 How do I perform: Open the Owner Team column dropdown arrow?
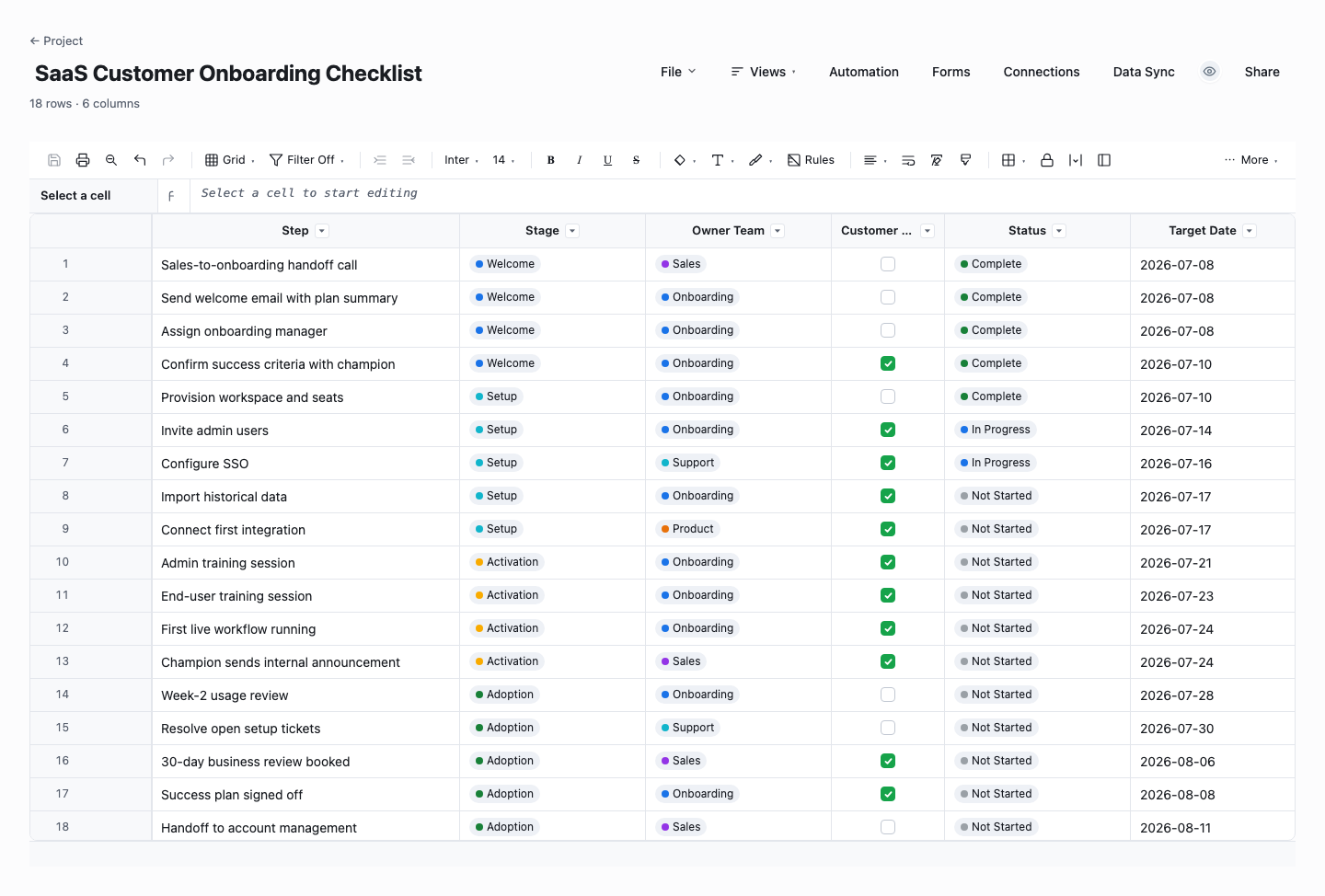pyautogui.click(x=778, y=231)
